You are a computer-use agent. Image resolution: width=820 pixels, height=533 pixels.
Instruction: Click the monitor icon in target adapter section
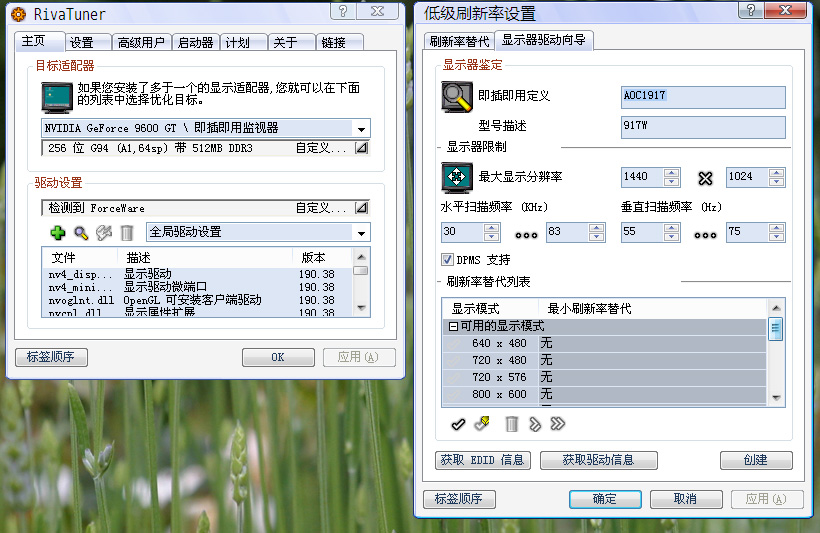[x=56, y=97]
